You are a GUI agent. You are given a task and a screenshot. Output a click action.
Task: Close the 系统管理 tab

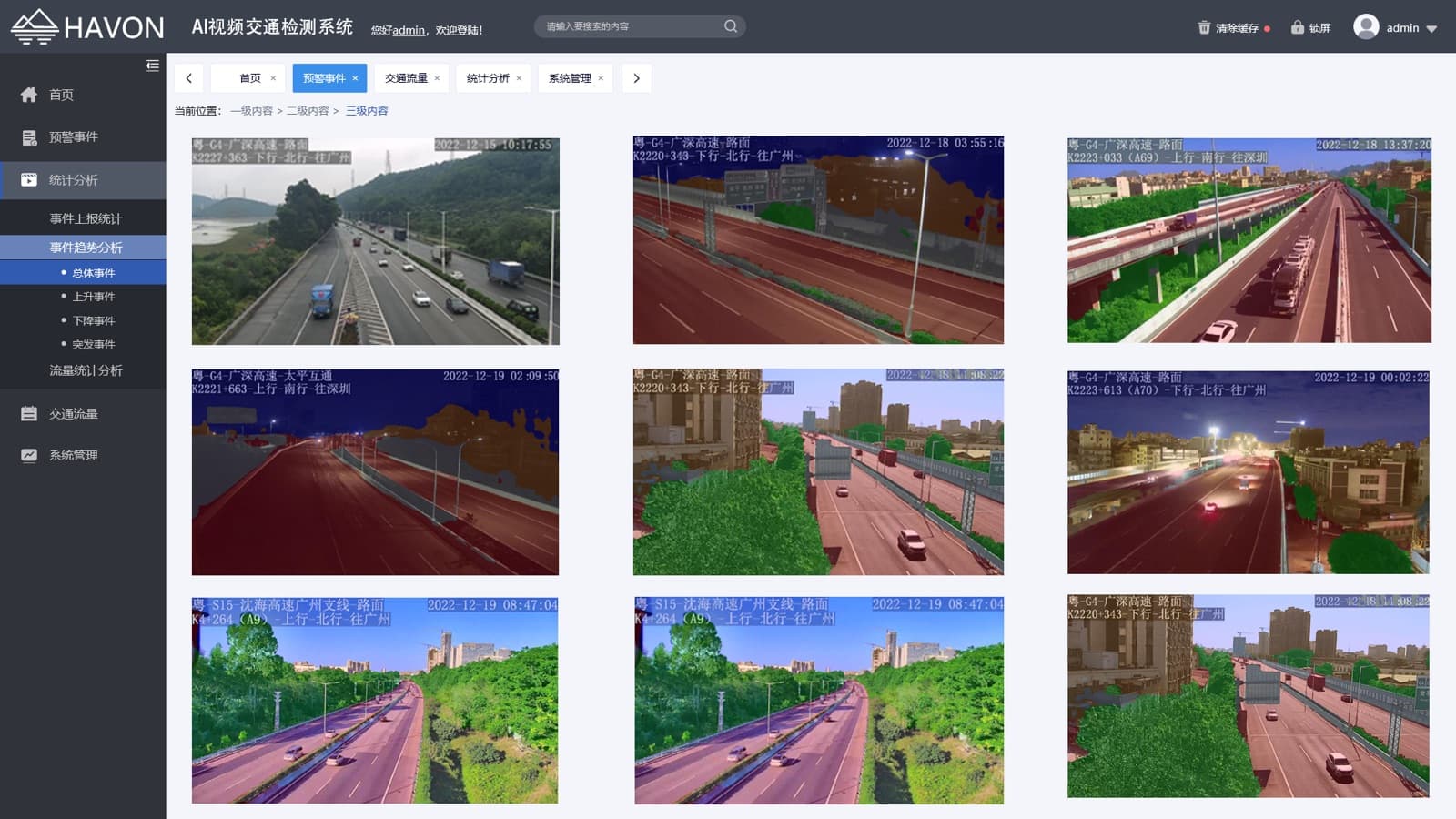[601, 78]
